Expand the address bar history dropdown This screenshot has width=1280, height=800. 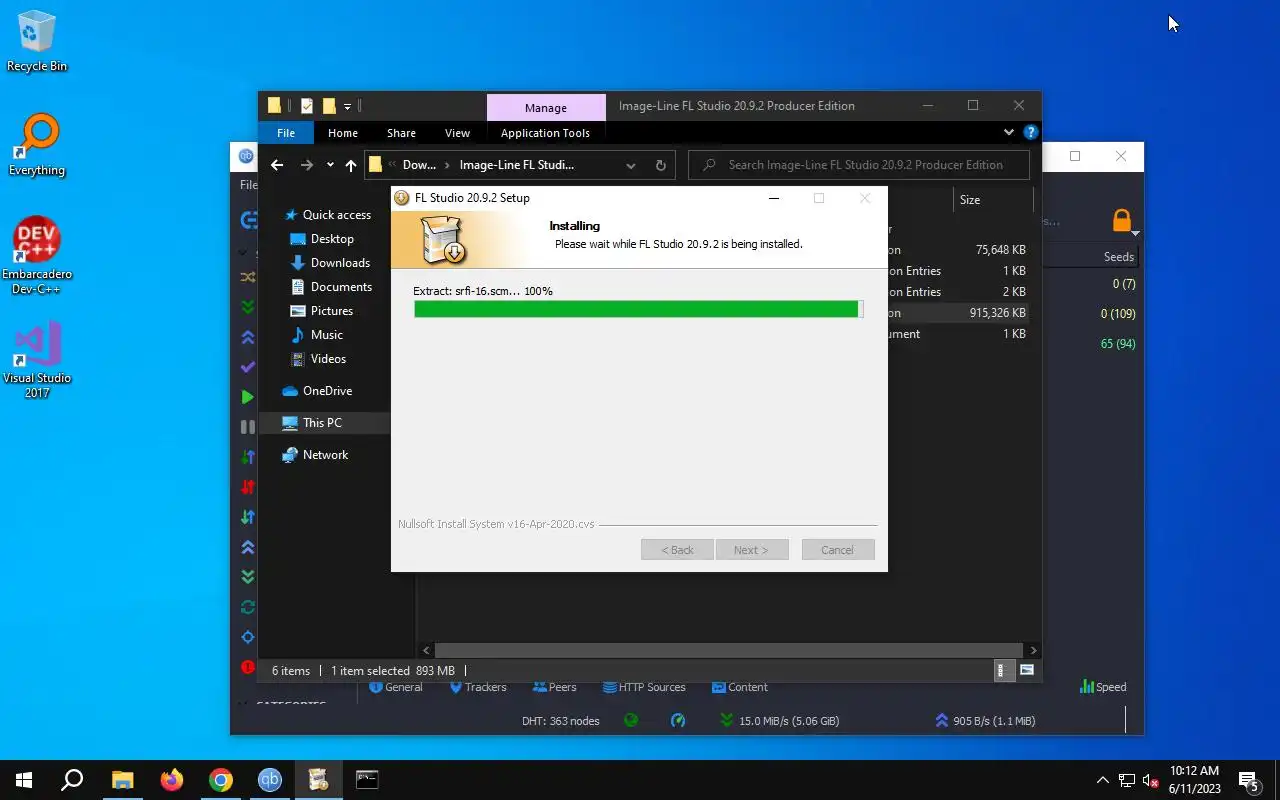tap(631, 165)
